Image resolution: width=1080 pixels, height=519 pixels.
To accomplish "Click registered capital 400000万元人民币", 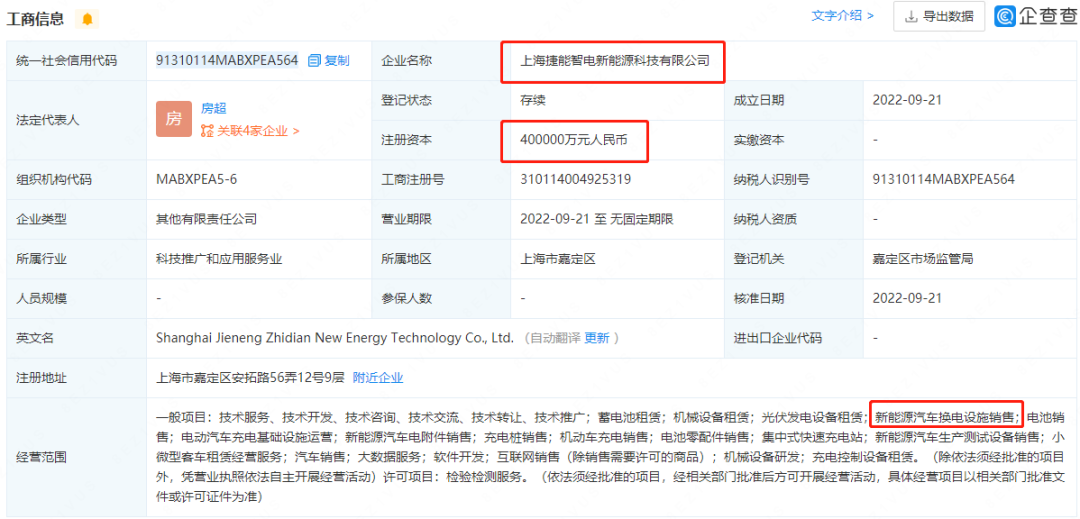I will 574,140.
